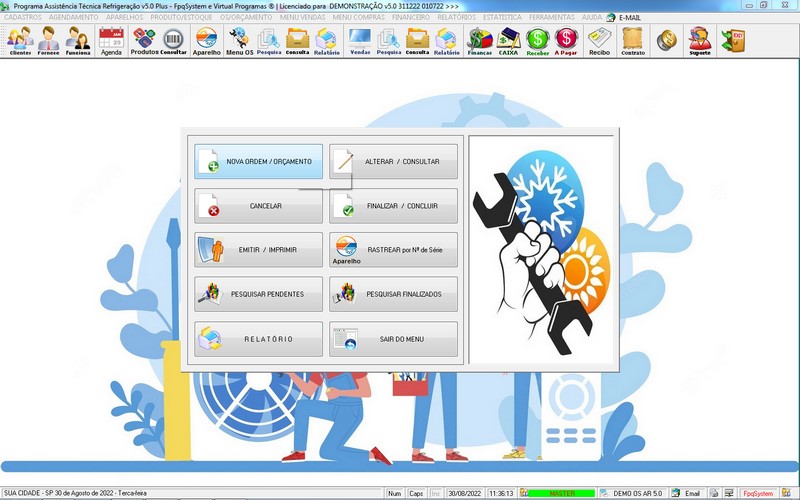Click the PESQUISAR PENDENTES button
800x500 pixels.
pos(258,294)
